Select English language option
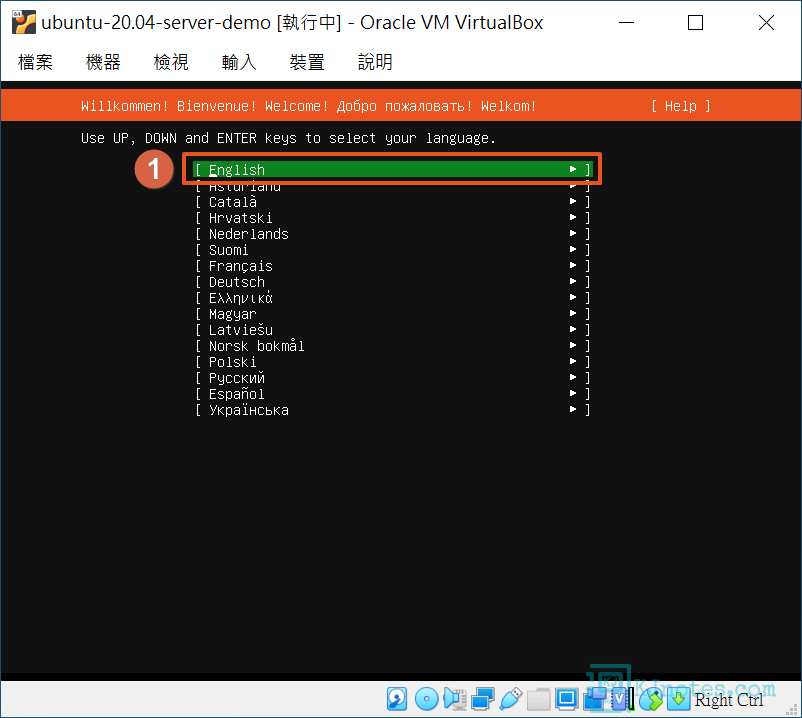Viewport: 802px width, 718px height. tap(392, 169)
